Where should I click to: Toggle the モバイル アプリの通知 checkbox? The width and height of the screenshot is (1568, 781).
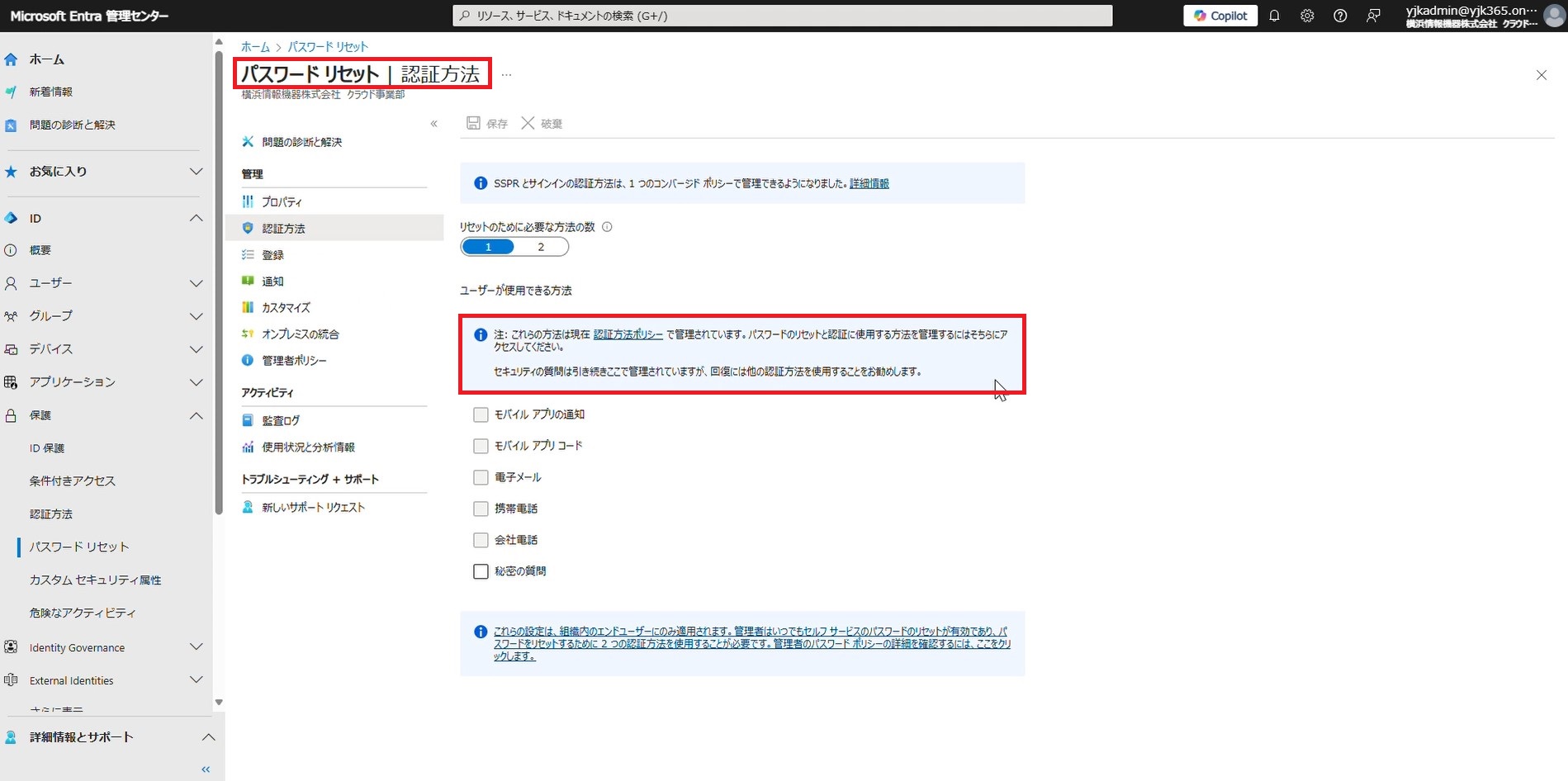pos(481,414)
